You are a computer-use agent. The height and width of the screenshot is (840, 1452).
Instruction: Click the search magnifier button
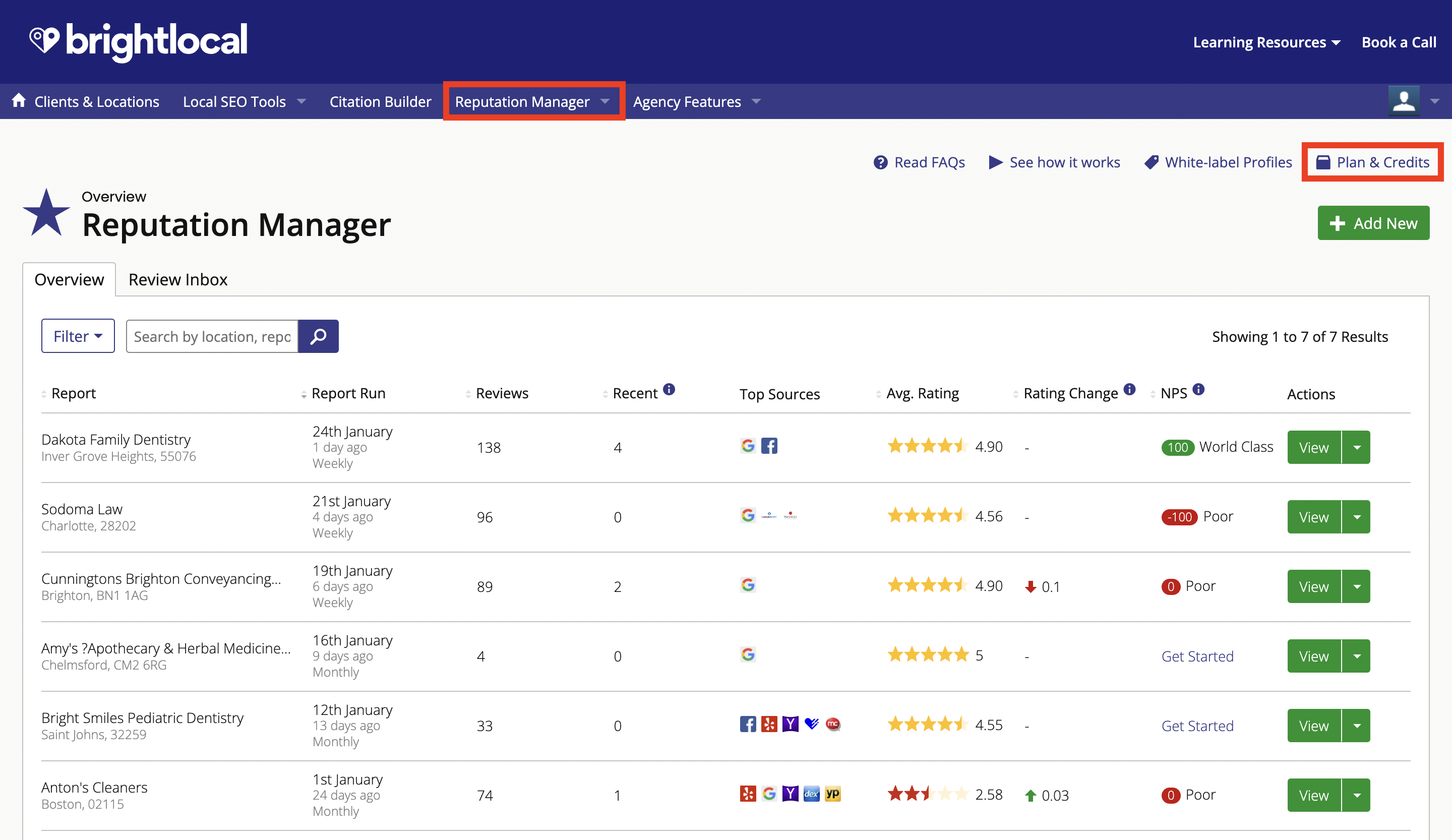pyautogui.click(x=318, y=336)
